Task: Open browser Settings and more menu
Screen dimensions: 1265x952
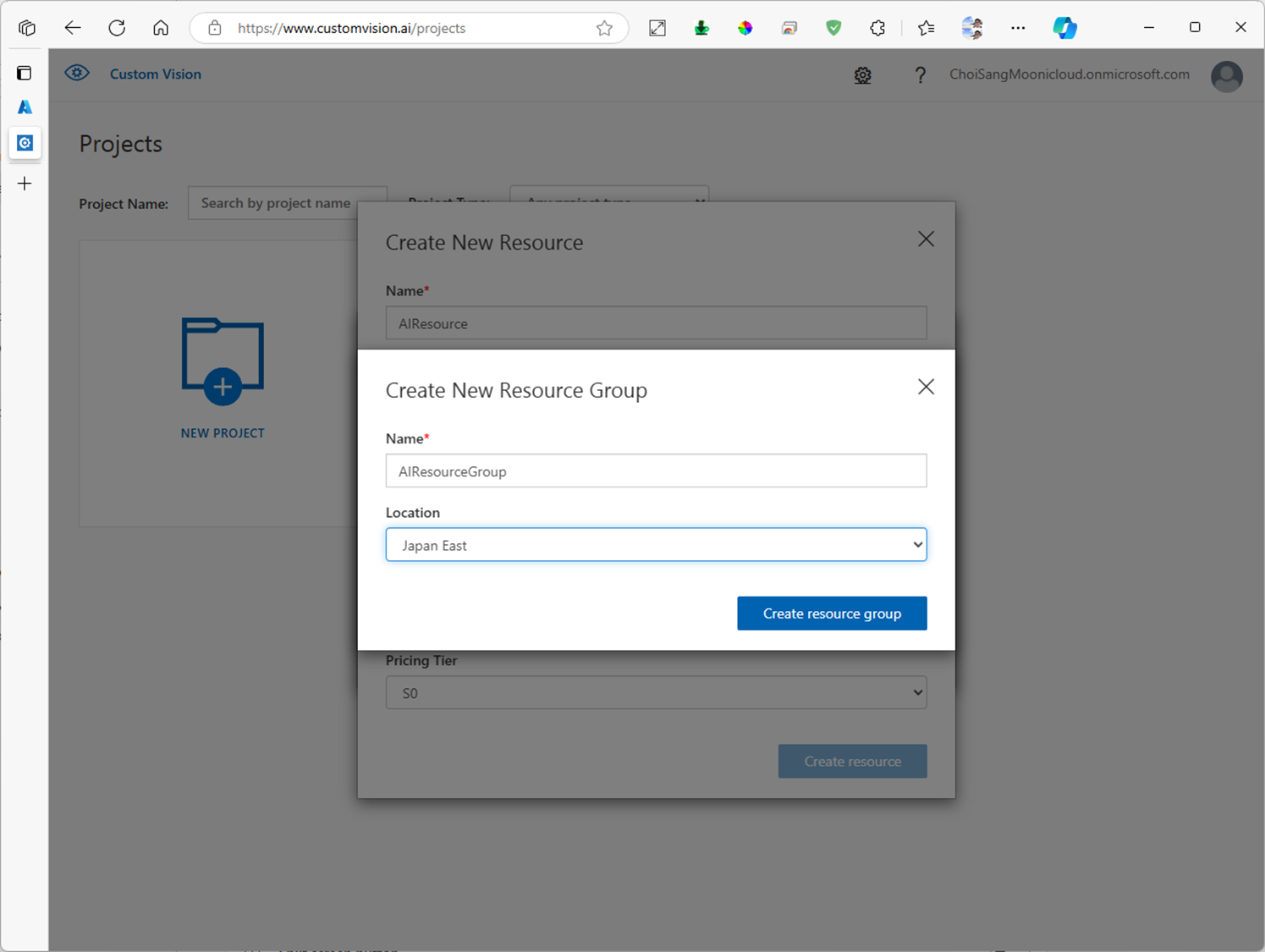Action: 1018,28
